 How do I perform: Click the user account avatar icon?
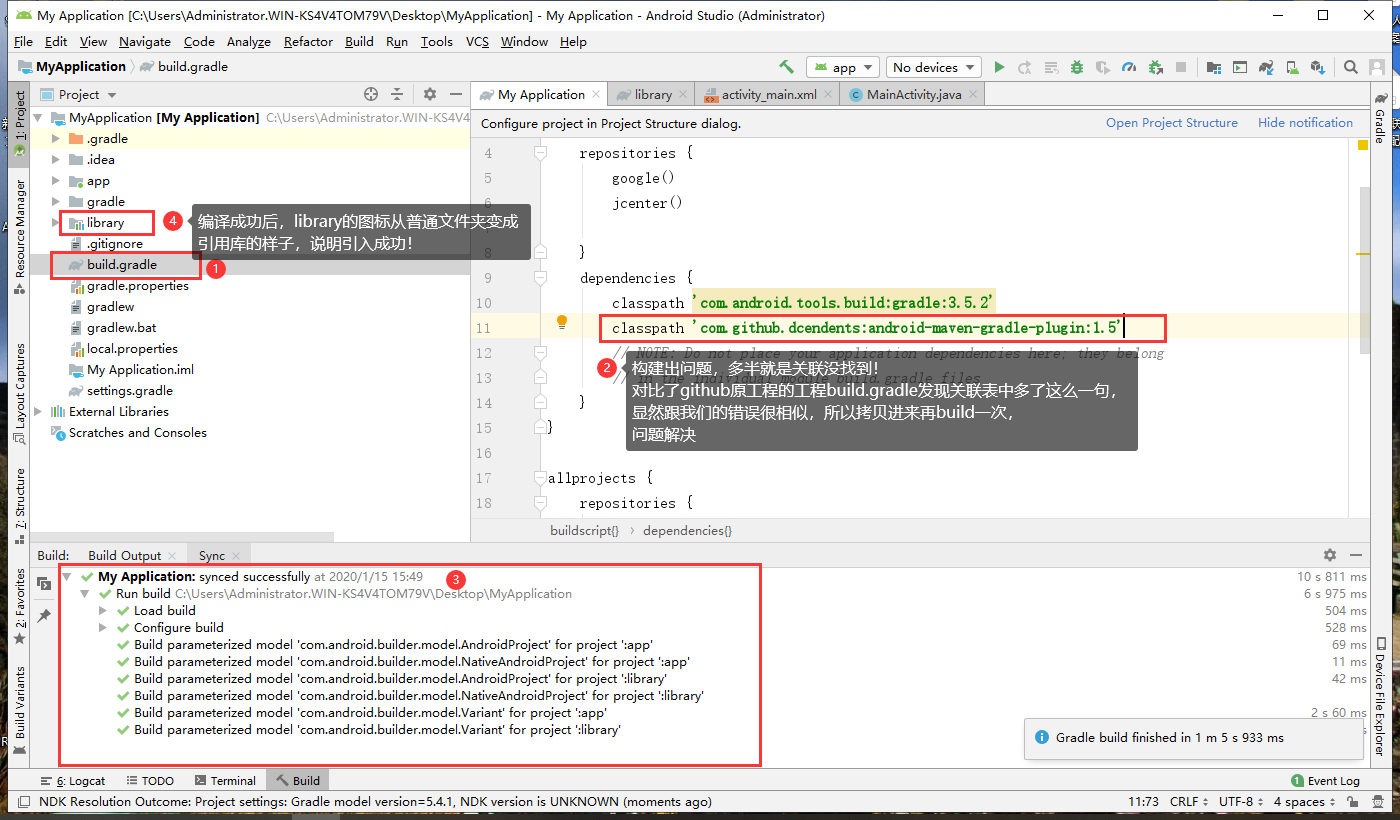[x=1378, y=67]
